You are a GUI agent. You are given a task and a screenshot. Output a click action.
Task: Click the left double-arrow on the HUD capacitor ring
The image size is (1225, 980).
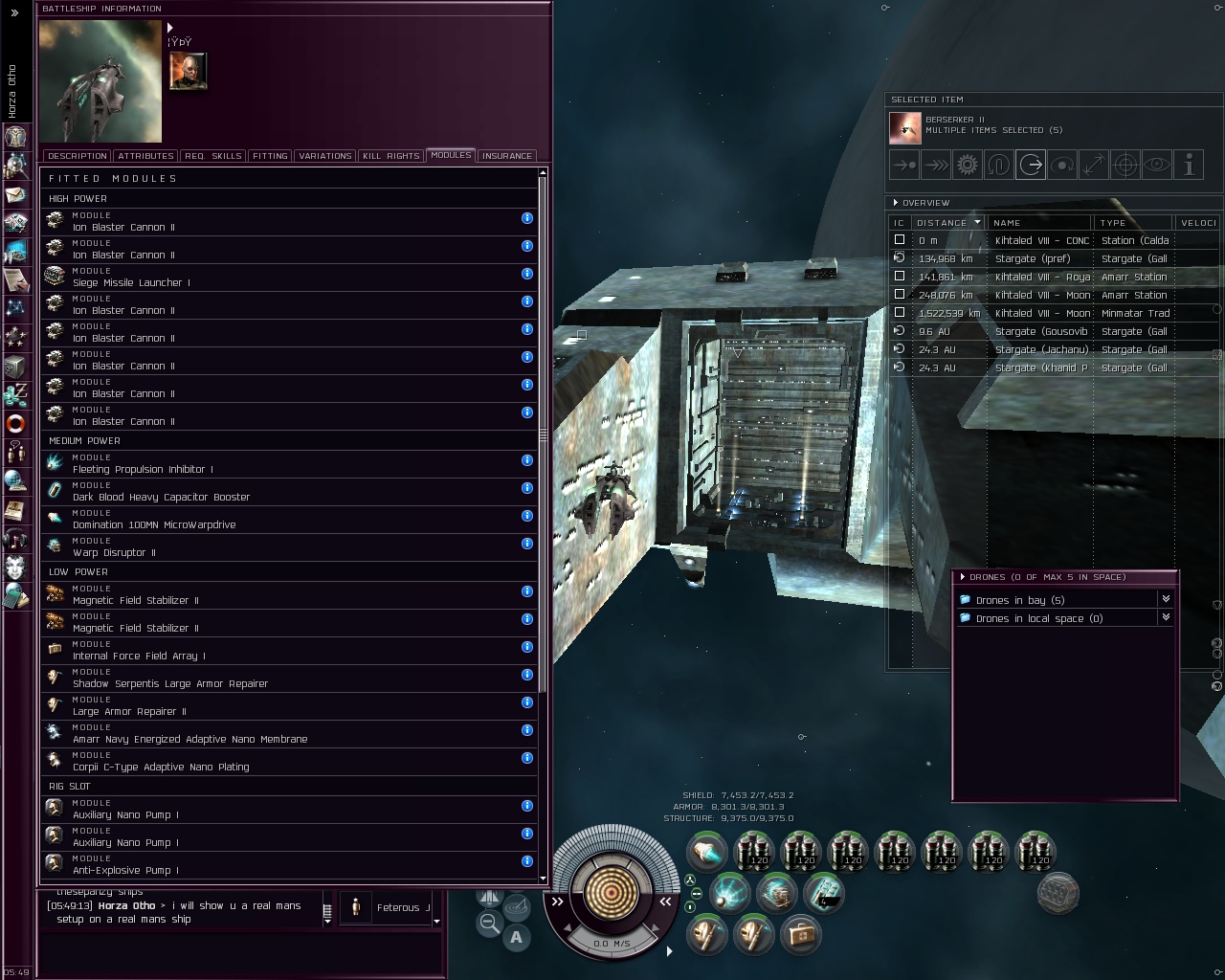coord(558,902)
